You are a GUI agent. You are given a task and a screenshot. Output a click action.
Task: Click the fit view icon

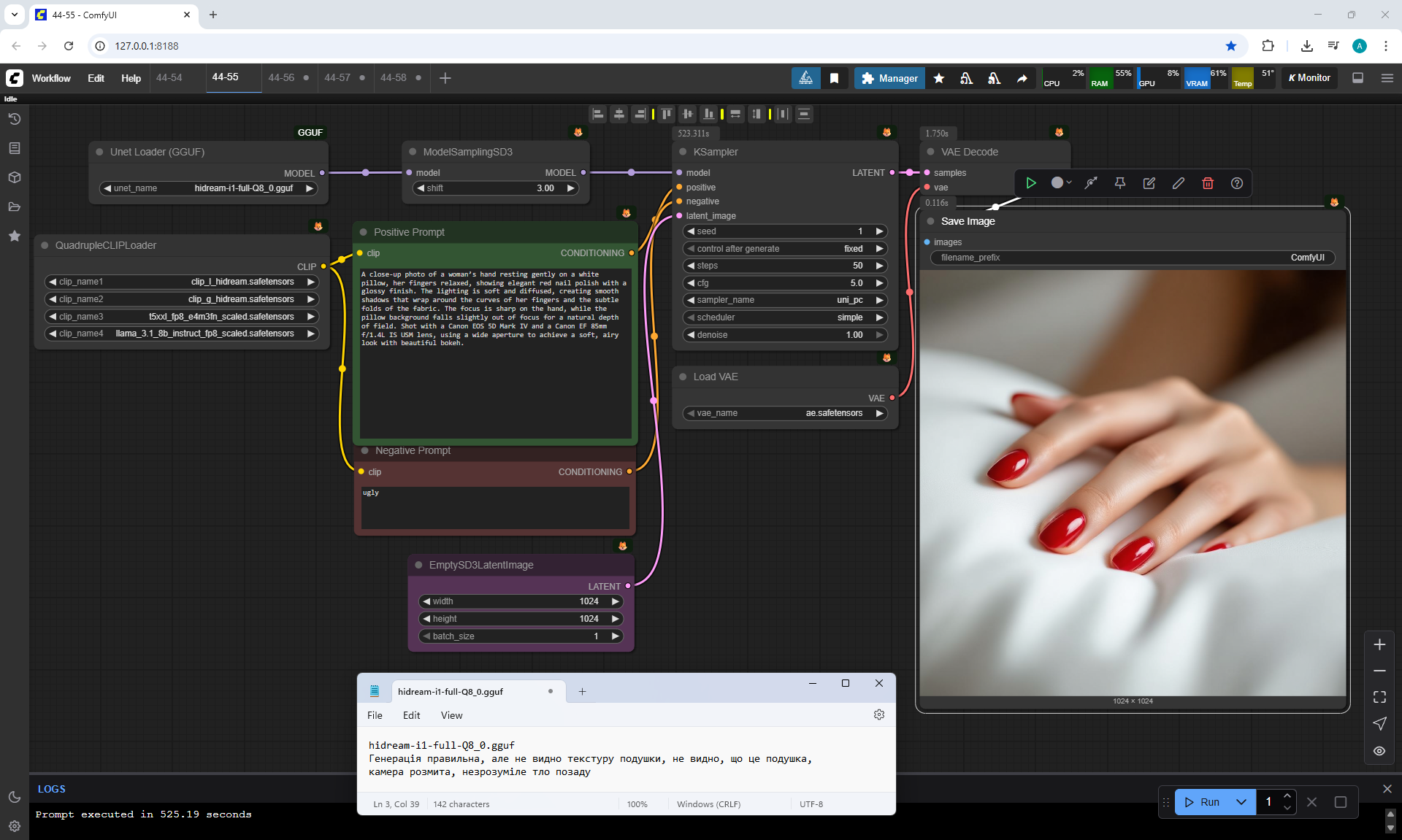pos(1379,697)
